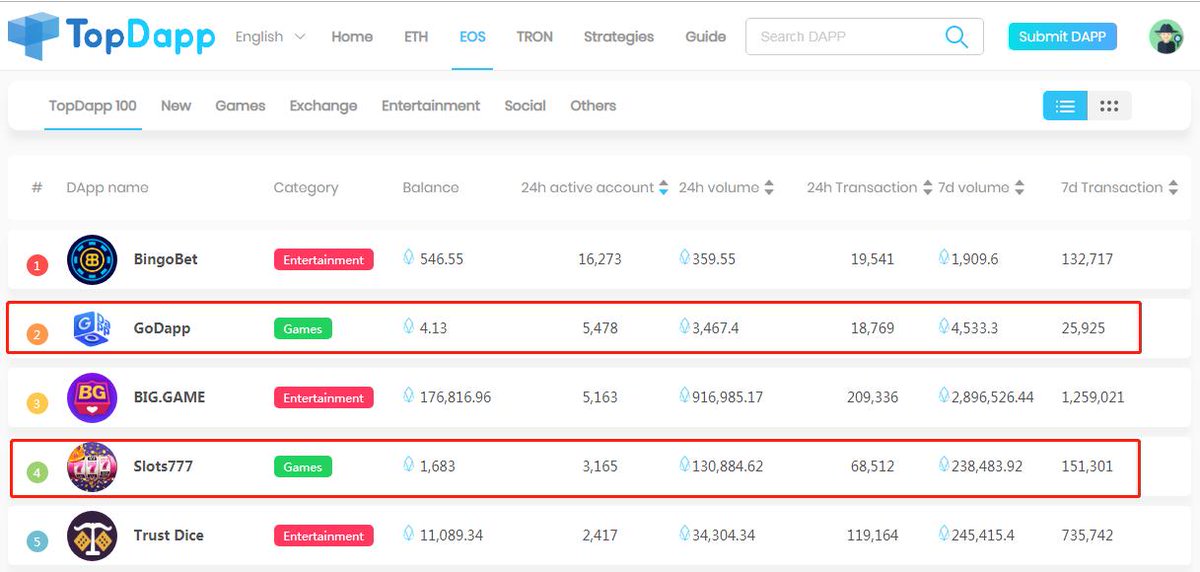Click BingoBet 7d transaction value 132,717

click(1087, 259)
